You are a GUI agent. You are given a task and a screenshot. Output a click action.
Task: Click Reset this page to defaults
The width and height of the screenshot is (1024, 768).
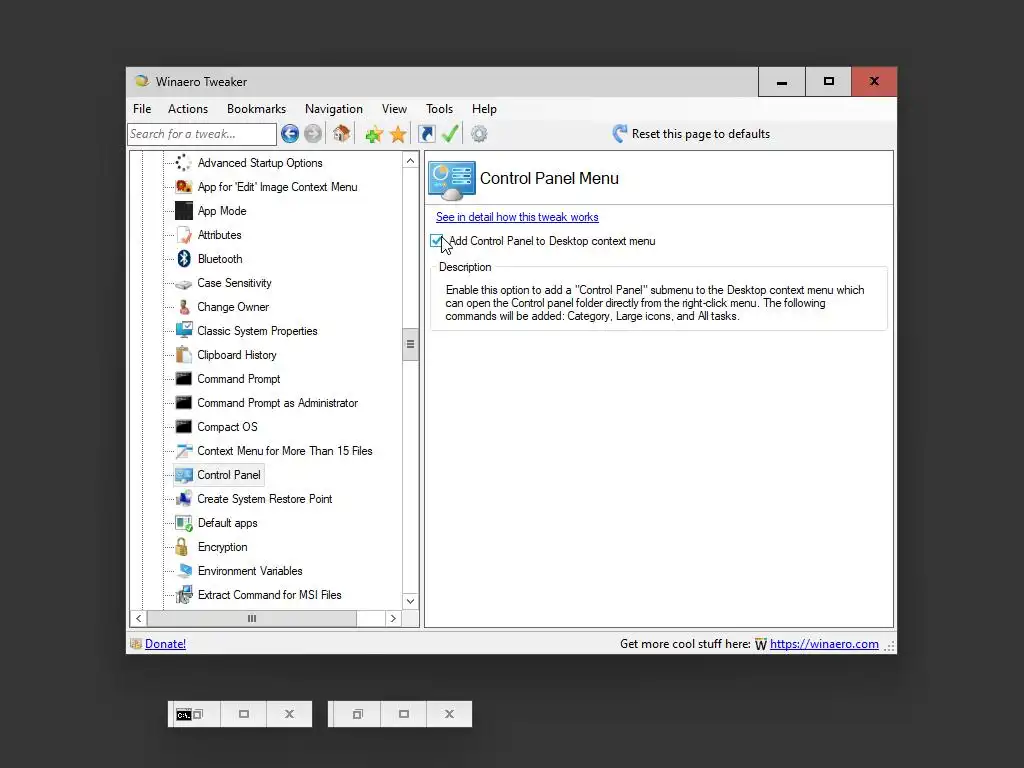[691, 134]
